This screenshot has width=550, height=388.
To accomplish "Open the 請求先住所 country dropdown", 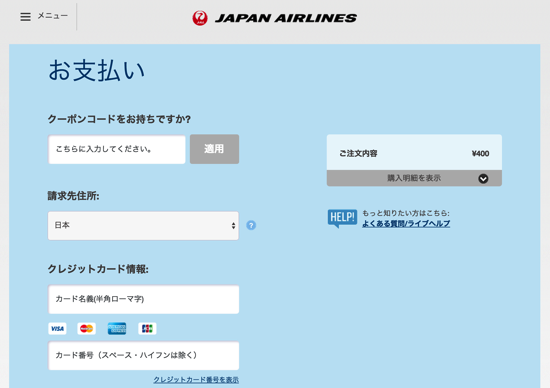I will tap(143, 226).
